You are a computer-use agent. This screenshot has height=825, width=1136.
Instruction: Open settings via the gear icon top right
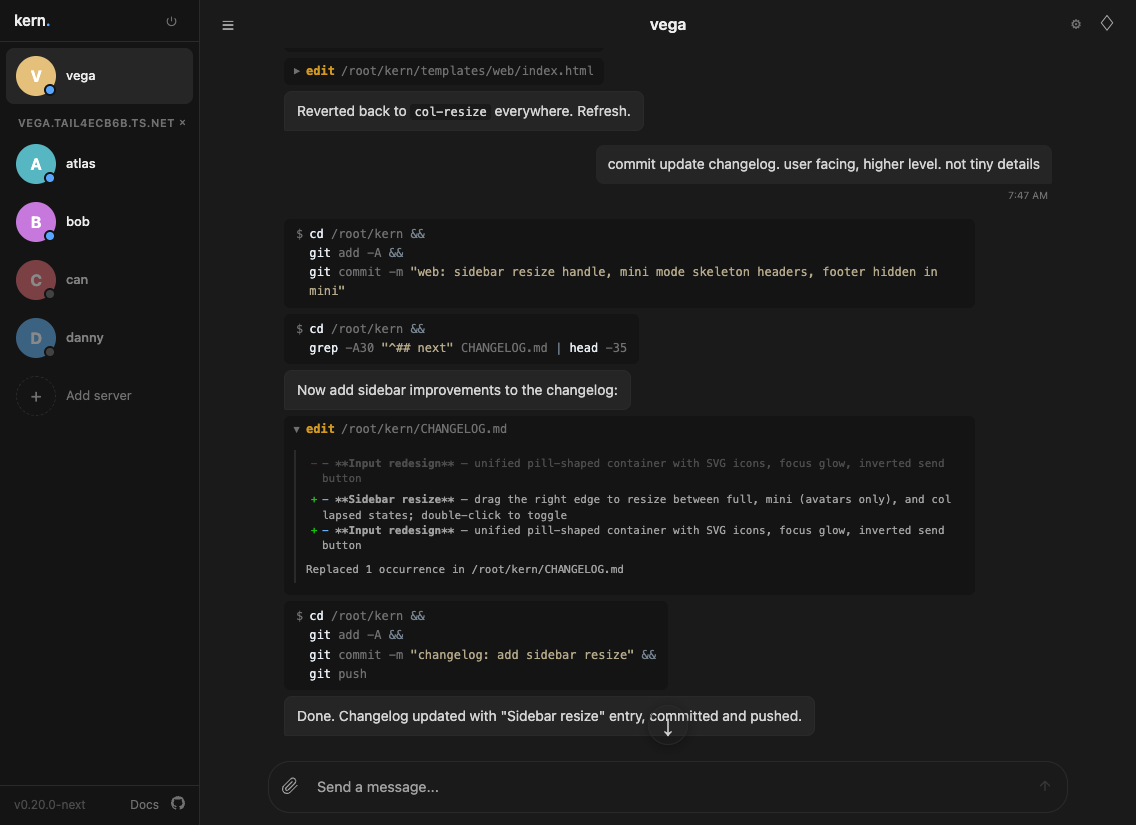pos(1075,23)
